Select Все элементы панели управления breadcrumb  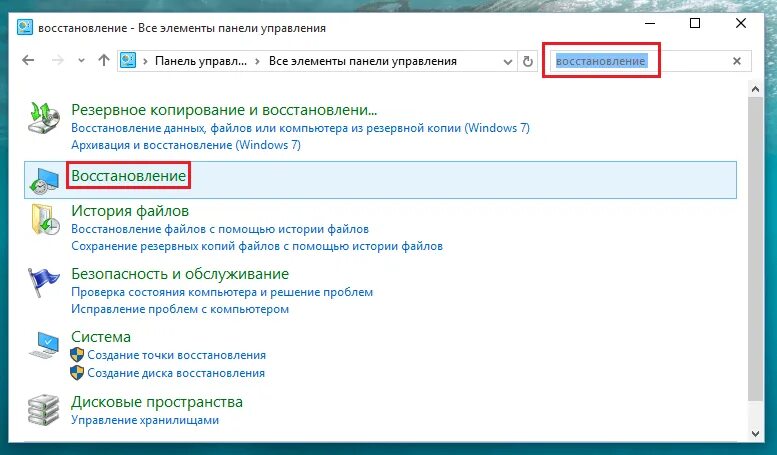pos(363,61)
